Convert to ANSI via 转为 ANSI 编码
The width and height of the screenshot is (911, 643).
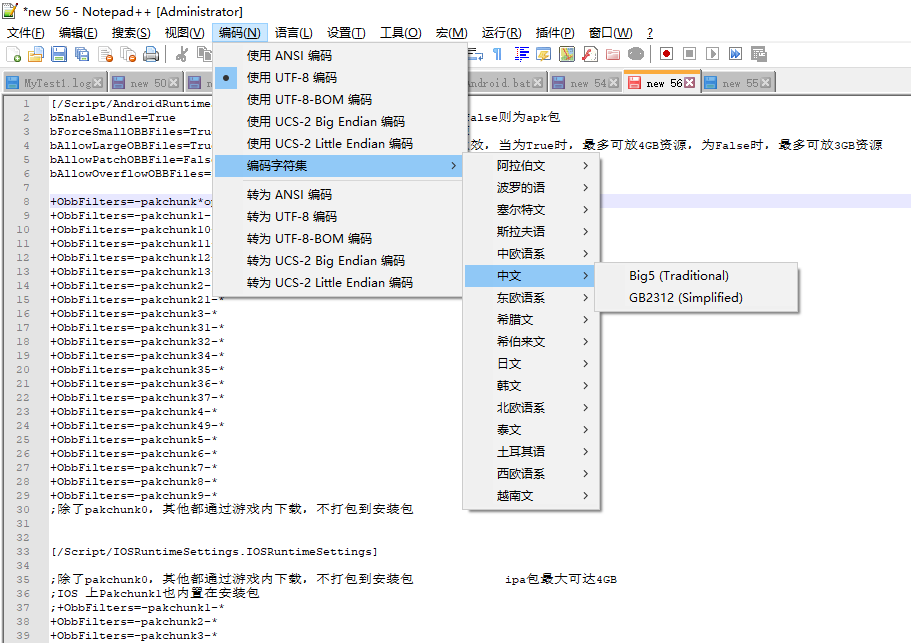[x=340, y=195]
